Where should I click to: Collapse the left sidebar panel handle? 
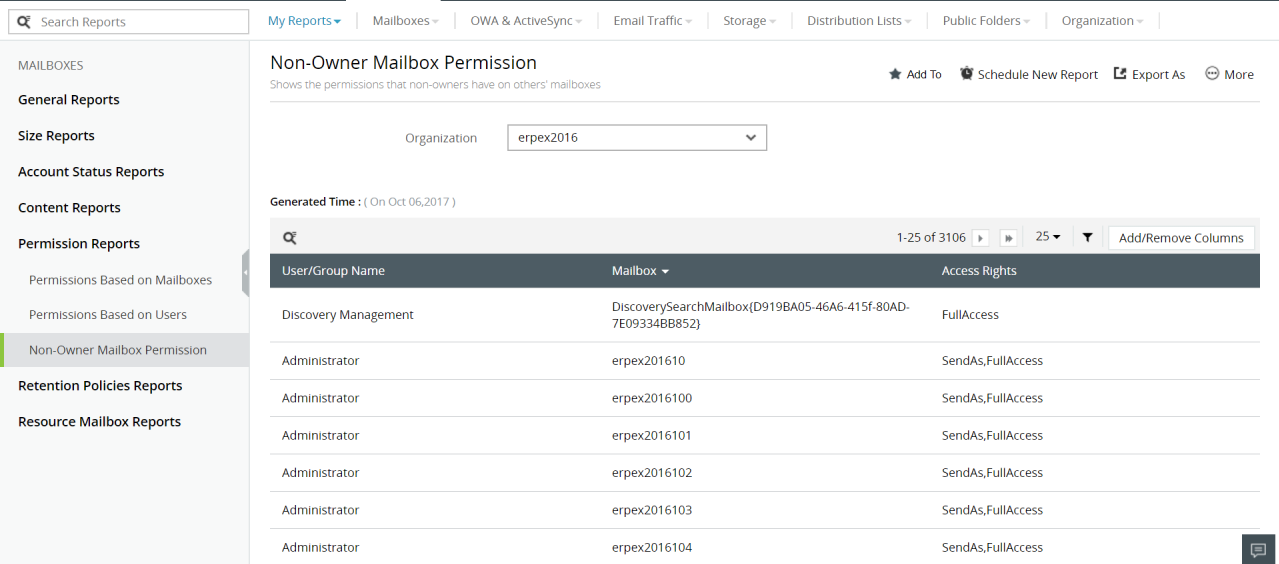[x=245, y=273]
